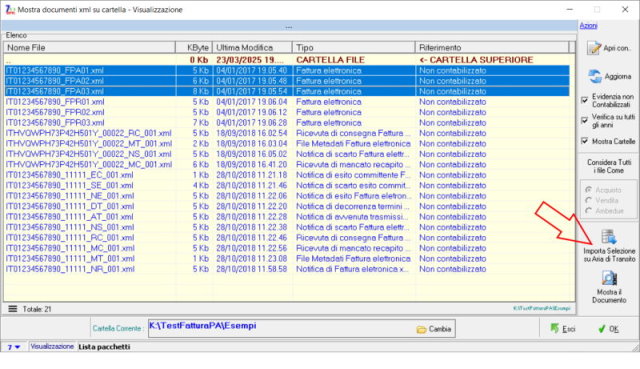Select file ITHVQWPH73P42H501Y_00022_RC_001.xml
Viewport: 640px width, 369px height.
coord(287,133)
